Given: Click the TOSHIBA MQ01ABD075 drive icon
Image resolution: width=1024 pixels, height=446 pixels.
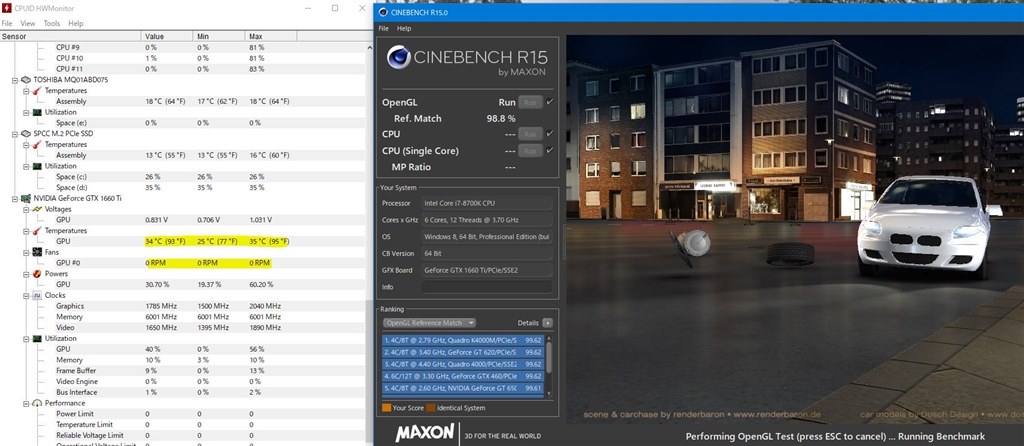Looking at the screenshot, I should point(25,80).
